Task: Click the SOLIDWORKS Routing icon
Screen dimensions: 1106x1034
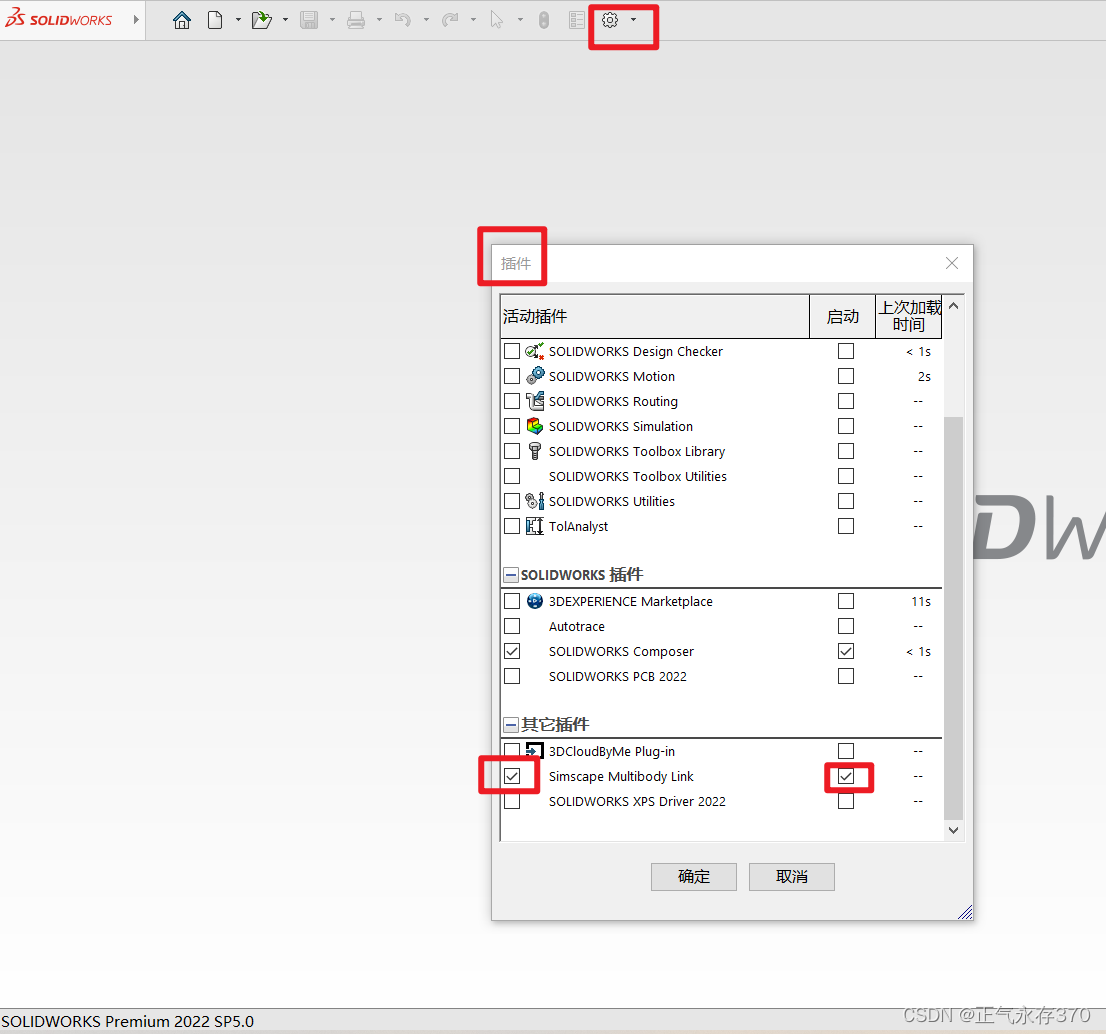Action: 534,401
